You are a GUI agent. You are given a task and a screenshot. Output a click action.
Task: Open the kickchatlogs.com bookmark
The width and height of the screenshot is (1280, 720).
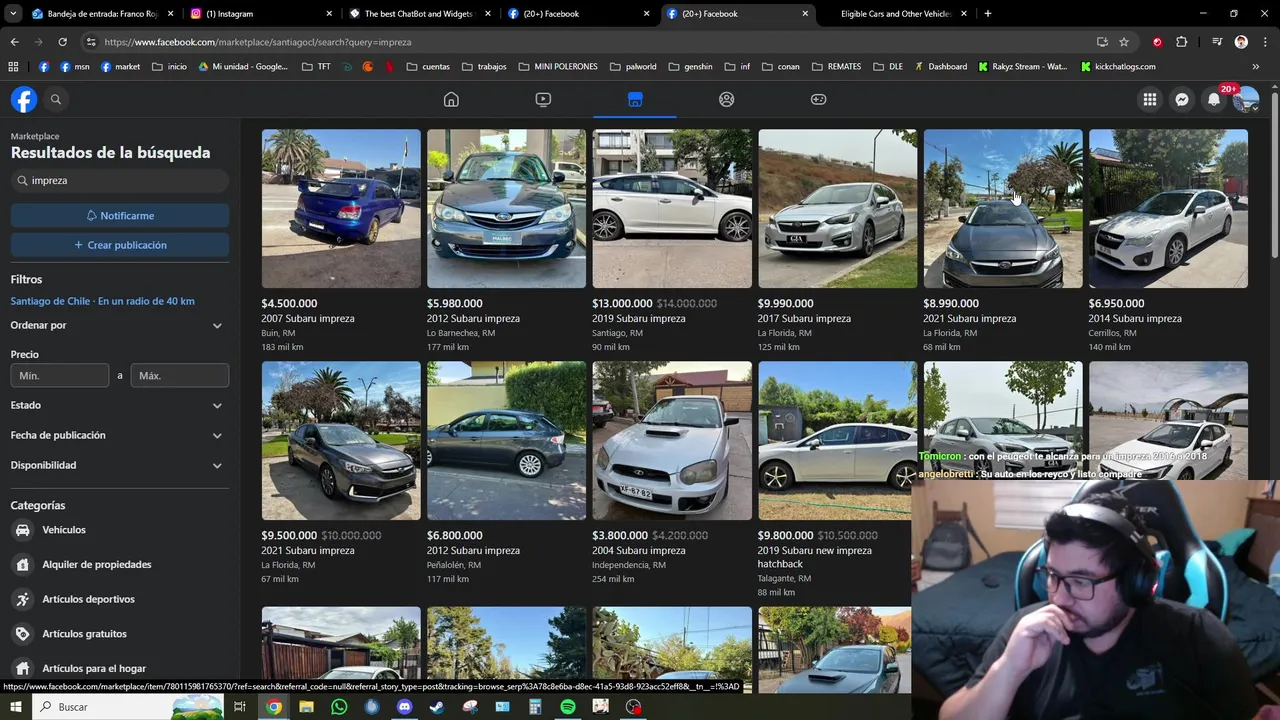coord(1118,67)
